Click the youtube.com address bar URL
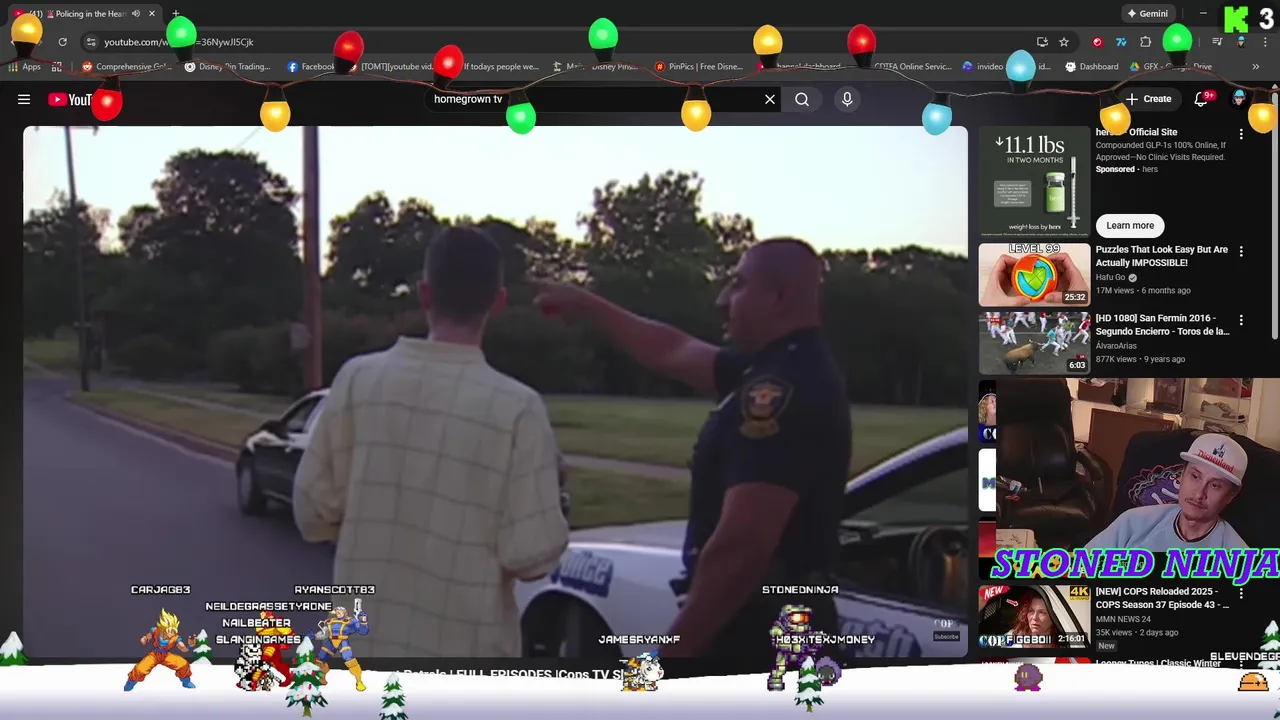 tap(179, 42)
